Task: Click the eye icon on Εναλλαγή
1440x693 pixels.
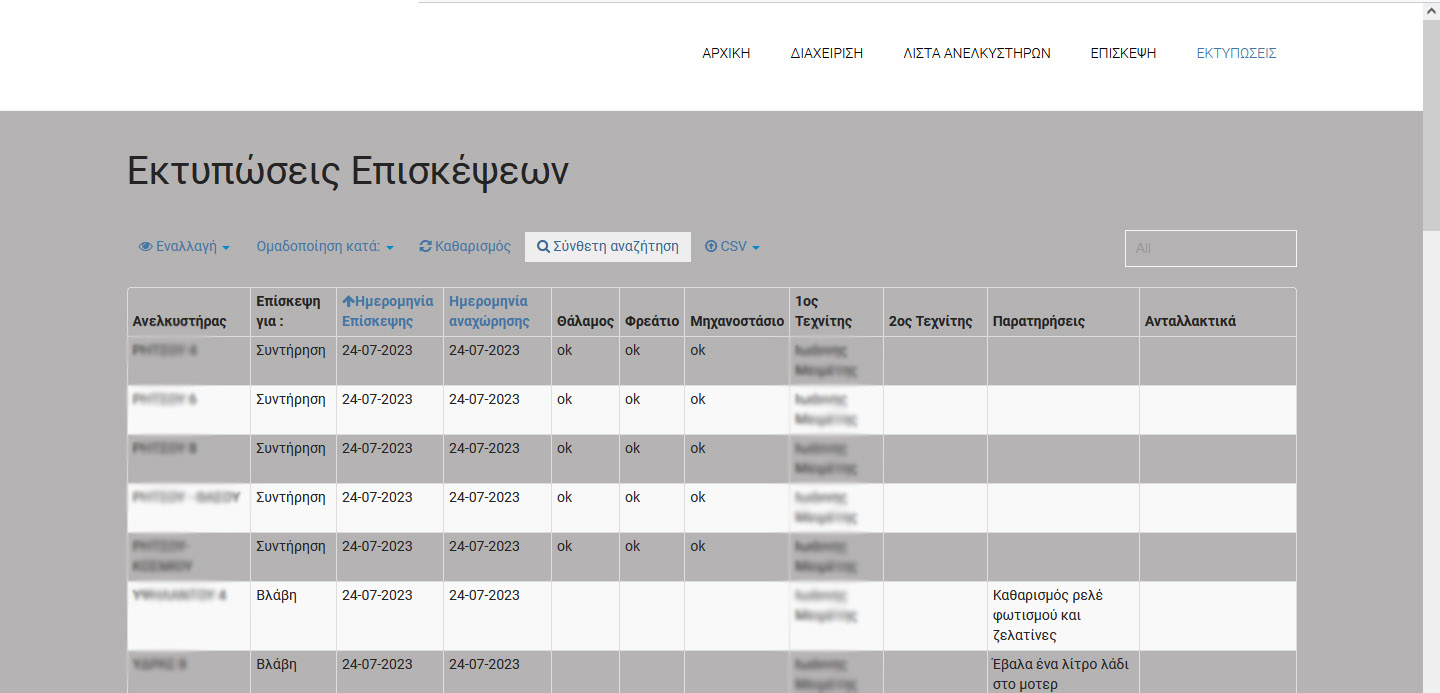Action: [x=145, y=247]
